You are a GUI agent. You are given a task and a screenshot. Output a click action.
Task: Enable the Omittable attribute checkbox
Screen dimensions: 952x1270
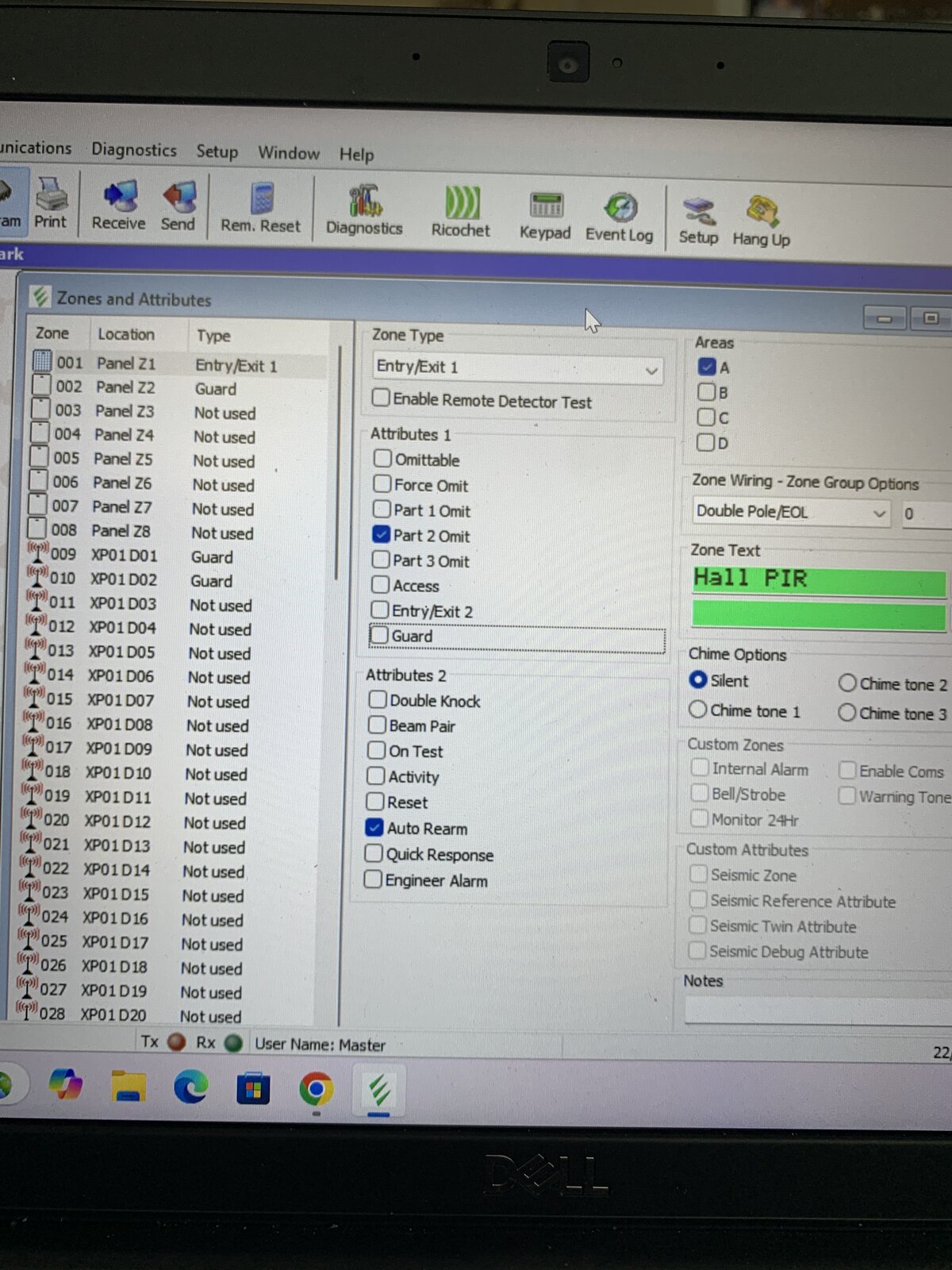[382, 459]
